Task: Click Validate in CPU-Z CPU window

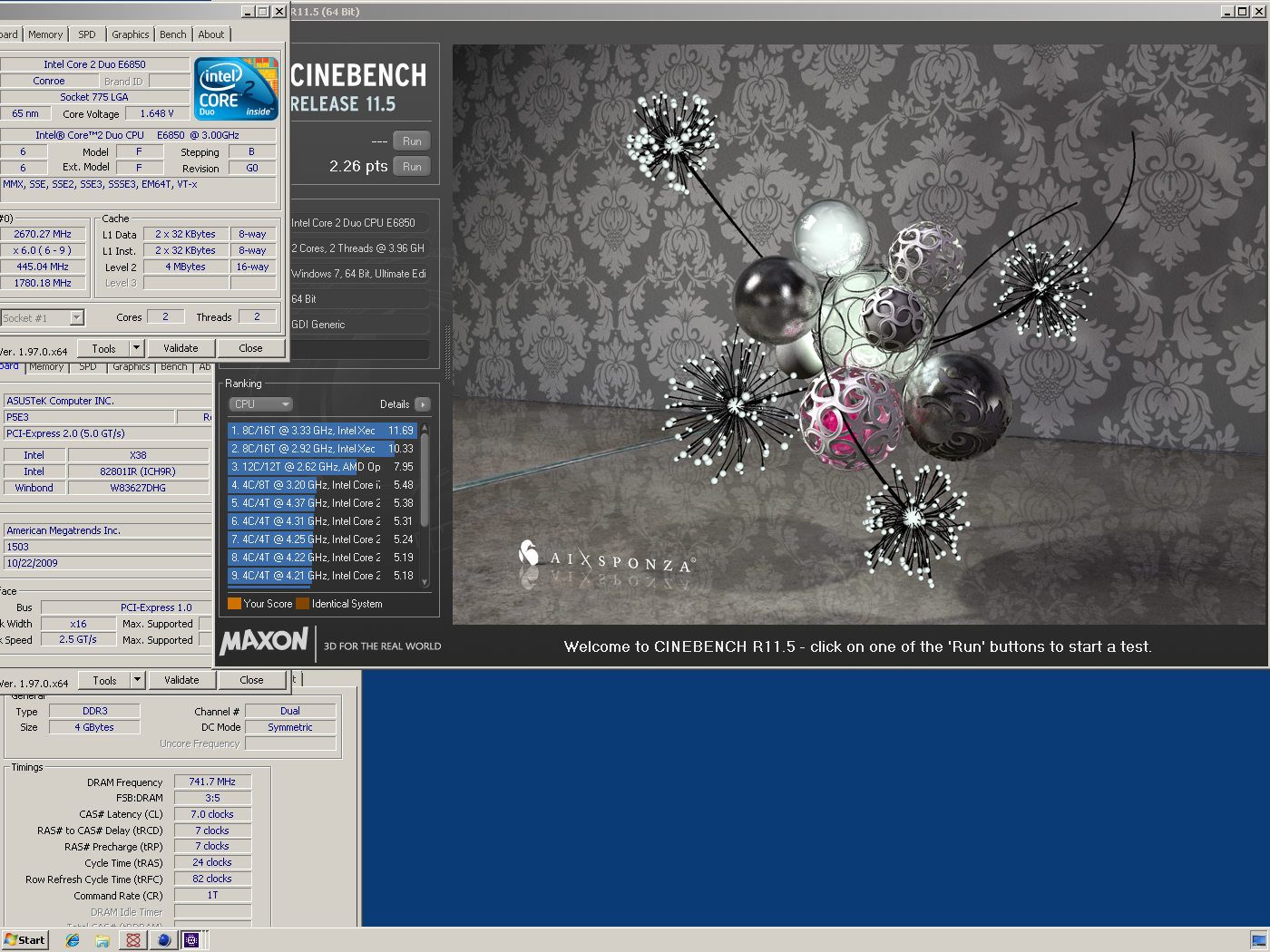Action: [181, 348]
